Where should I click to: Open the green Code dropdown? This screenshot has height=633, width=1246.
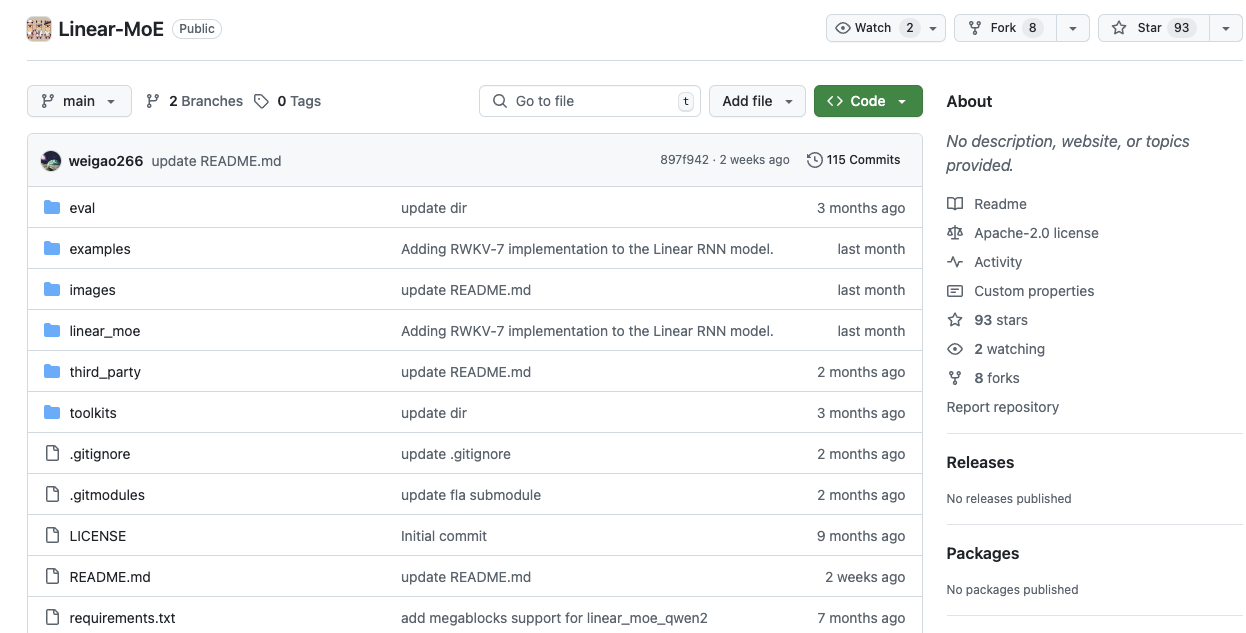tap(868, 101)
